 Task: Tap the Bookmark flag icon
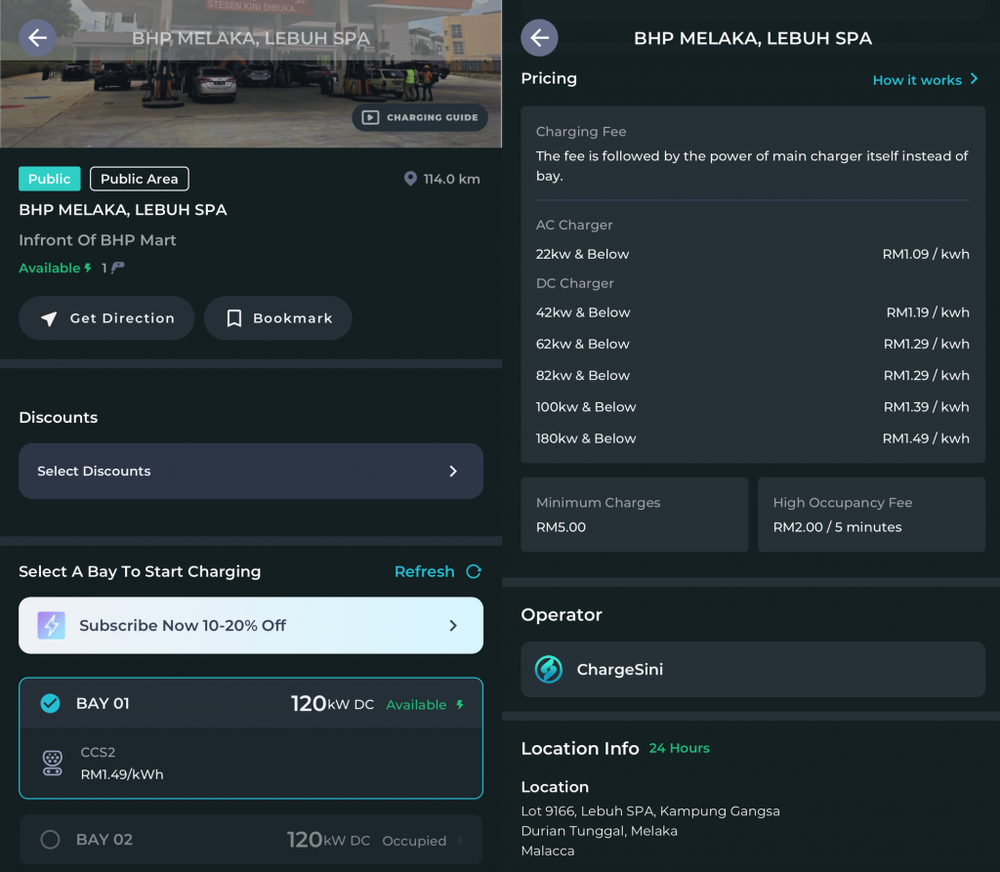point(234,318)
